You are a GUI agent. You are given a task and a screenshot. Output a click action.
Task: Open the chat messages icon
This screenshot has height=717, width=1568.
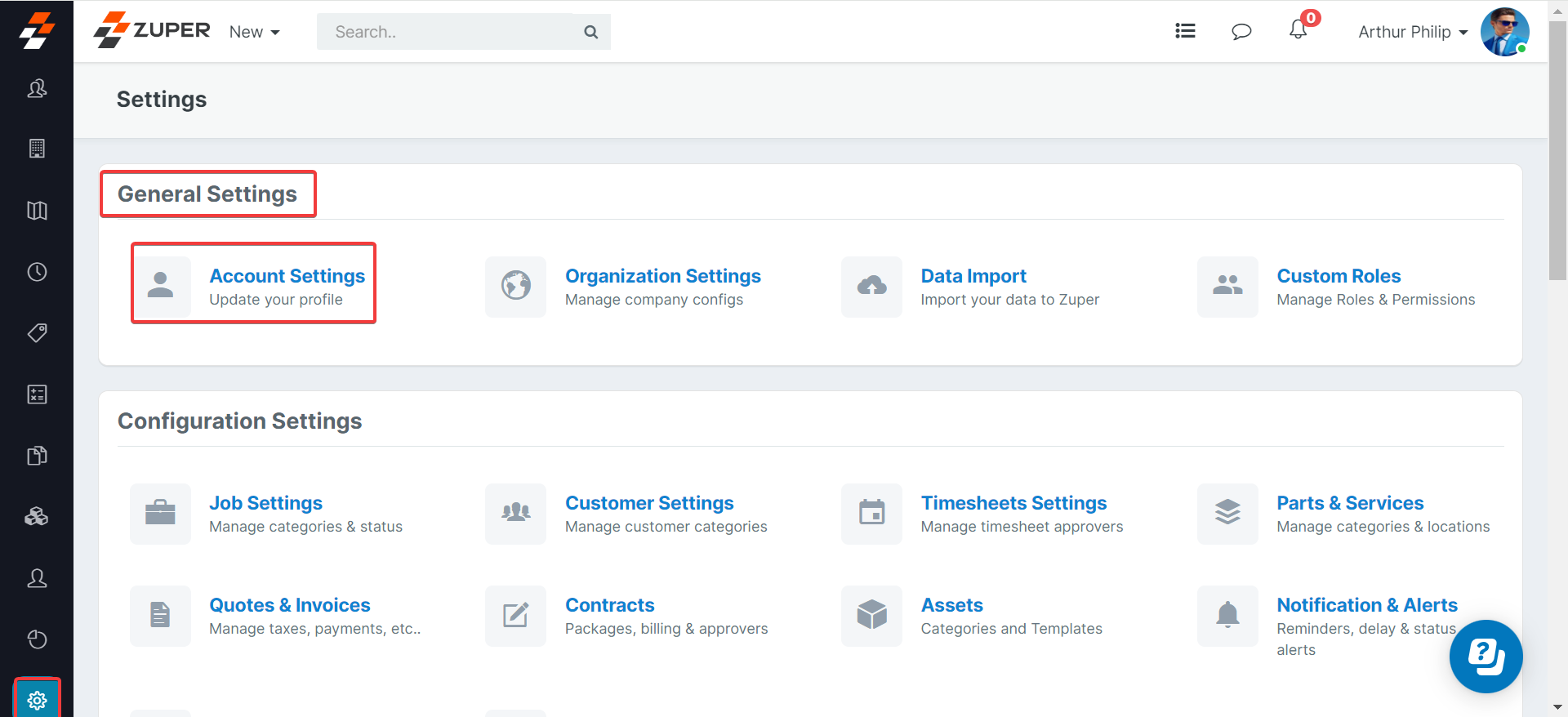tap(1241, 32)
